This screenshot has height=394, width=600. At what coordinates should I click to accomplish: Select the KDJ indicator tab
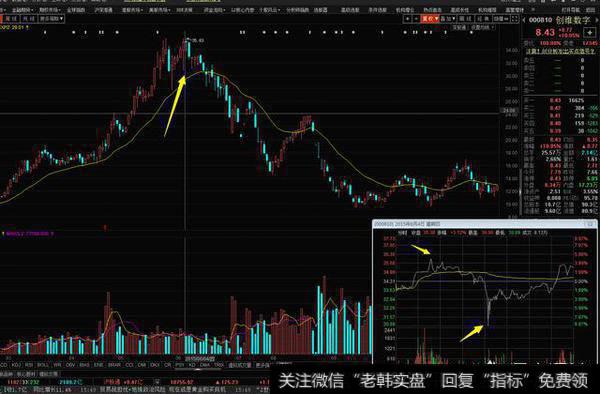click(x=16, y=365)
